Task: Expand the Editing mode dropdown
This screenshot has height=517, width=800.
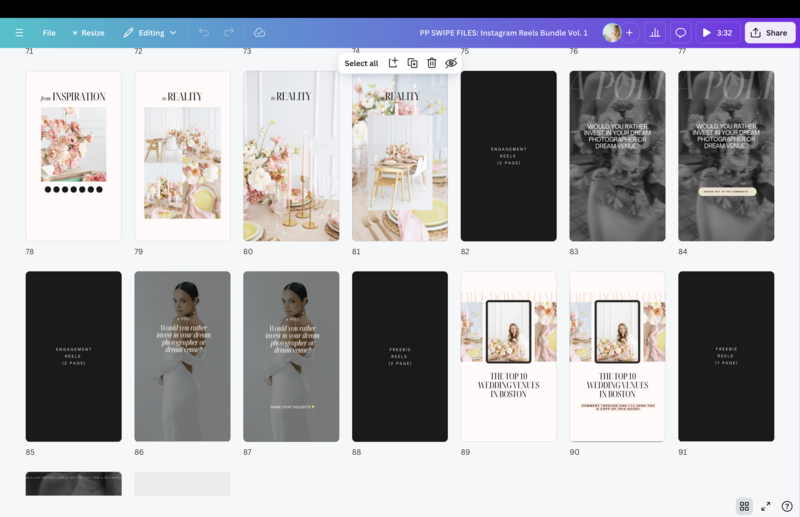Action: click(x=150, y=33)
